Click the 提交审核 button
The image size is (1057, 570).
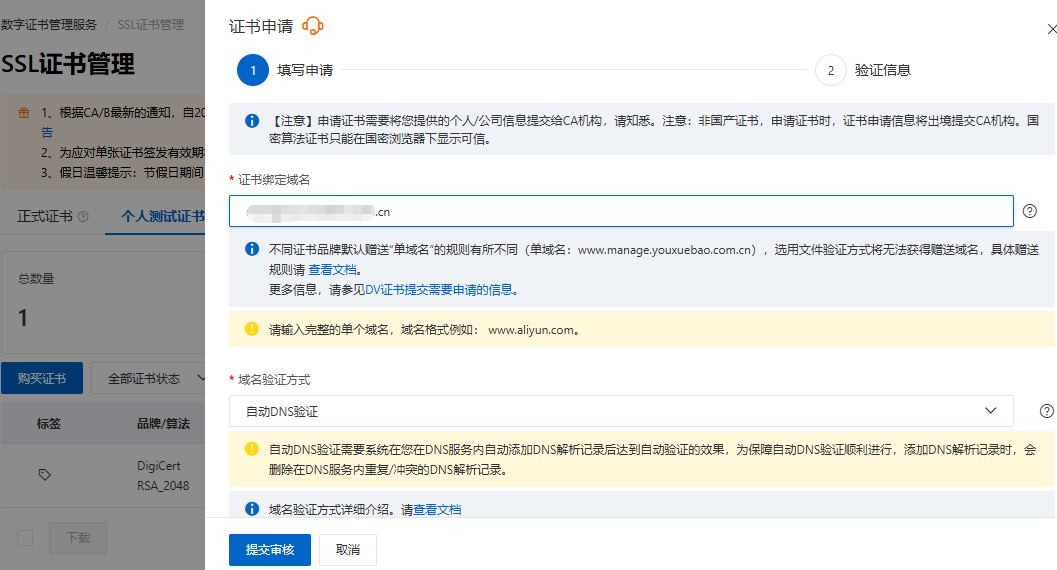[x=270, y=550]
